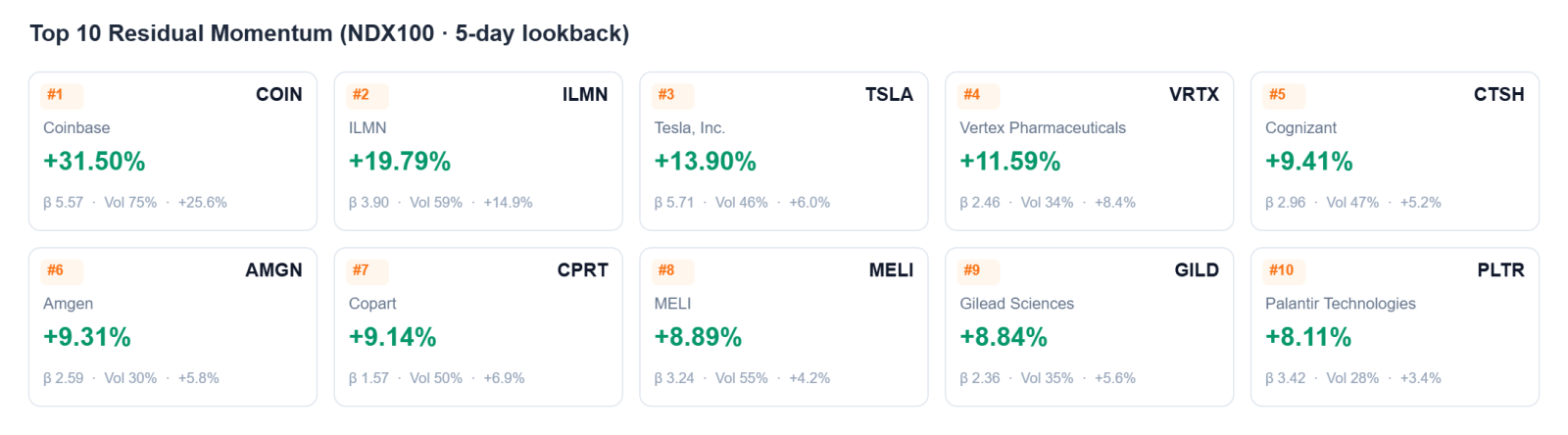Click the Top 10 Residual Momentum heading

pyautogui.click(x=329, y=33)
